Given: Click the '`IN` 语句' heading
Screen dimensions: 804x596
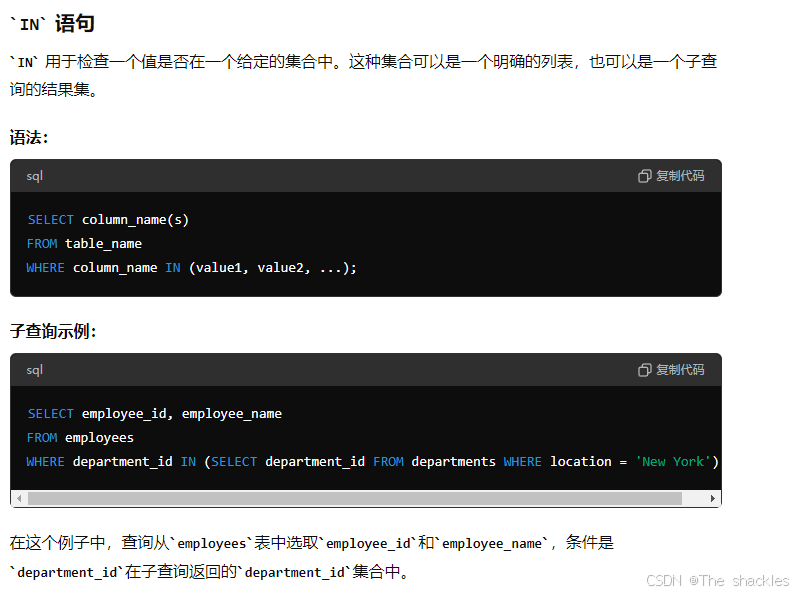Looking at the screenshot, I should point(52,24).
